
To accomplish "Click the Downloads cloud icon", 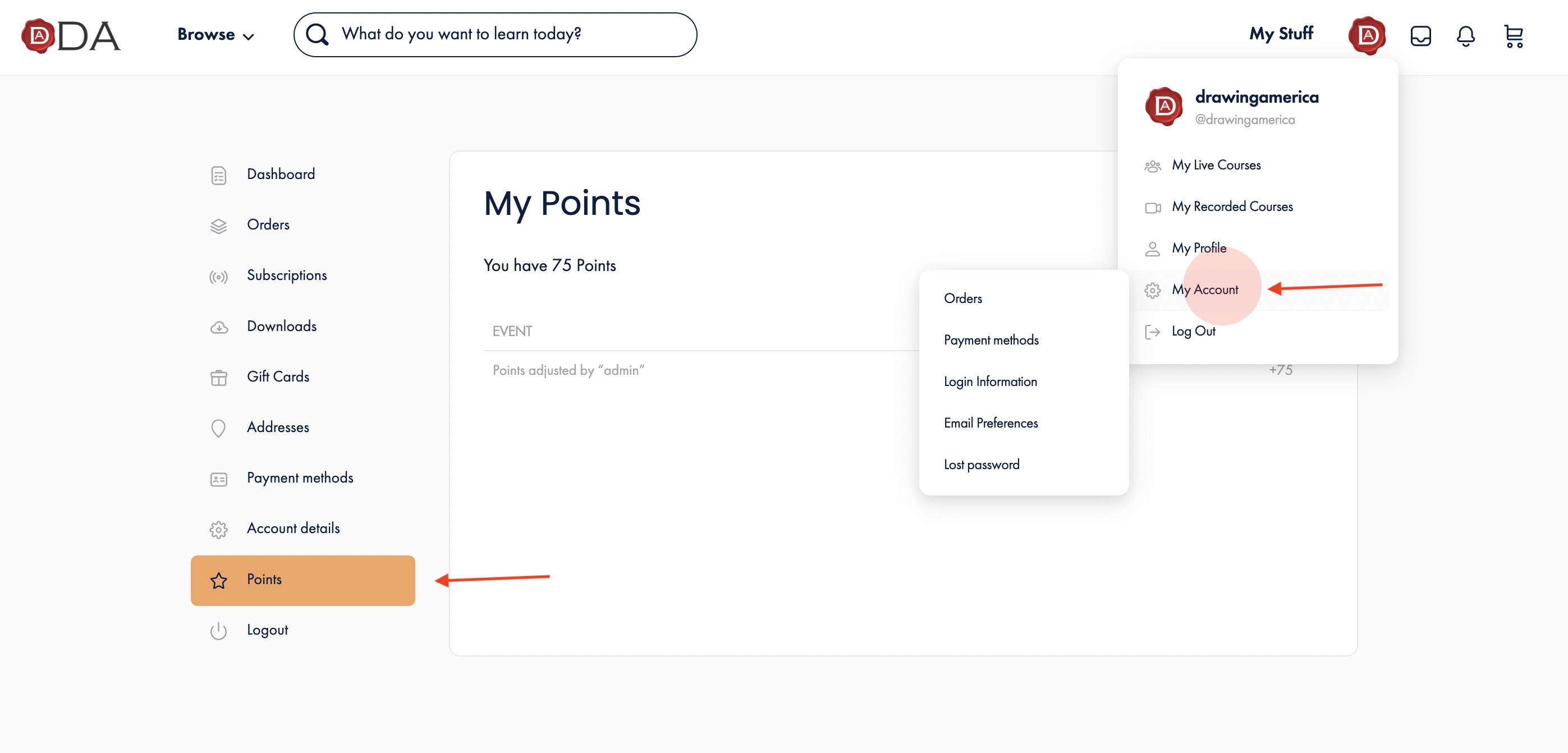I will point(218,328).
